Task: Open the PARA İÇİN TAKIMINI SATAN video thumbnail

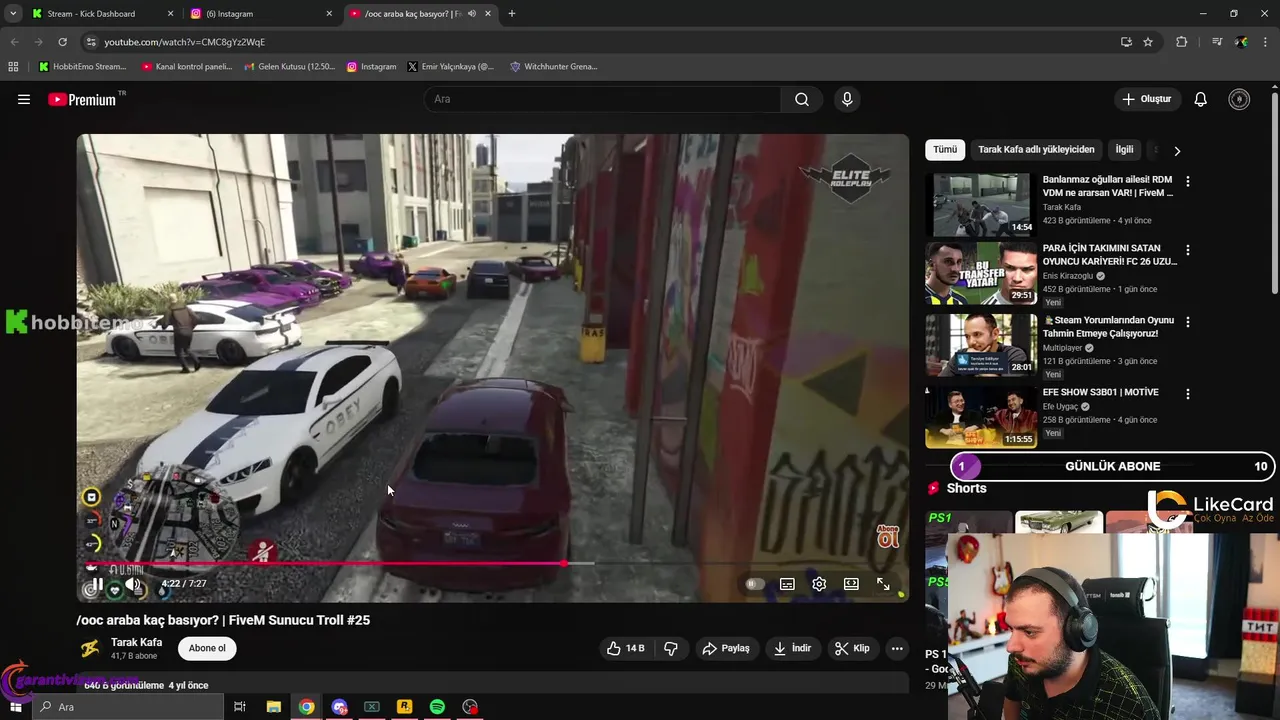Action: coord(981,273)
